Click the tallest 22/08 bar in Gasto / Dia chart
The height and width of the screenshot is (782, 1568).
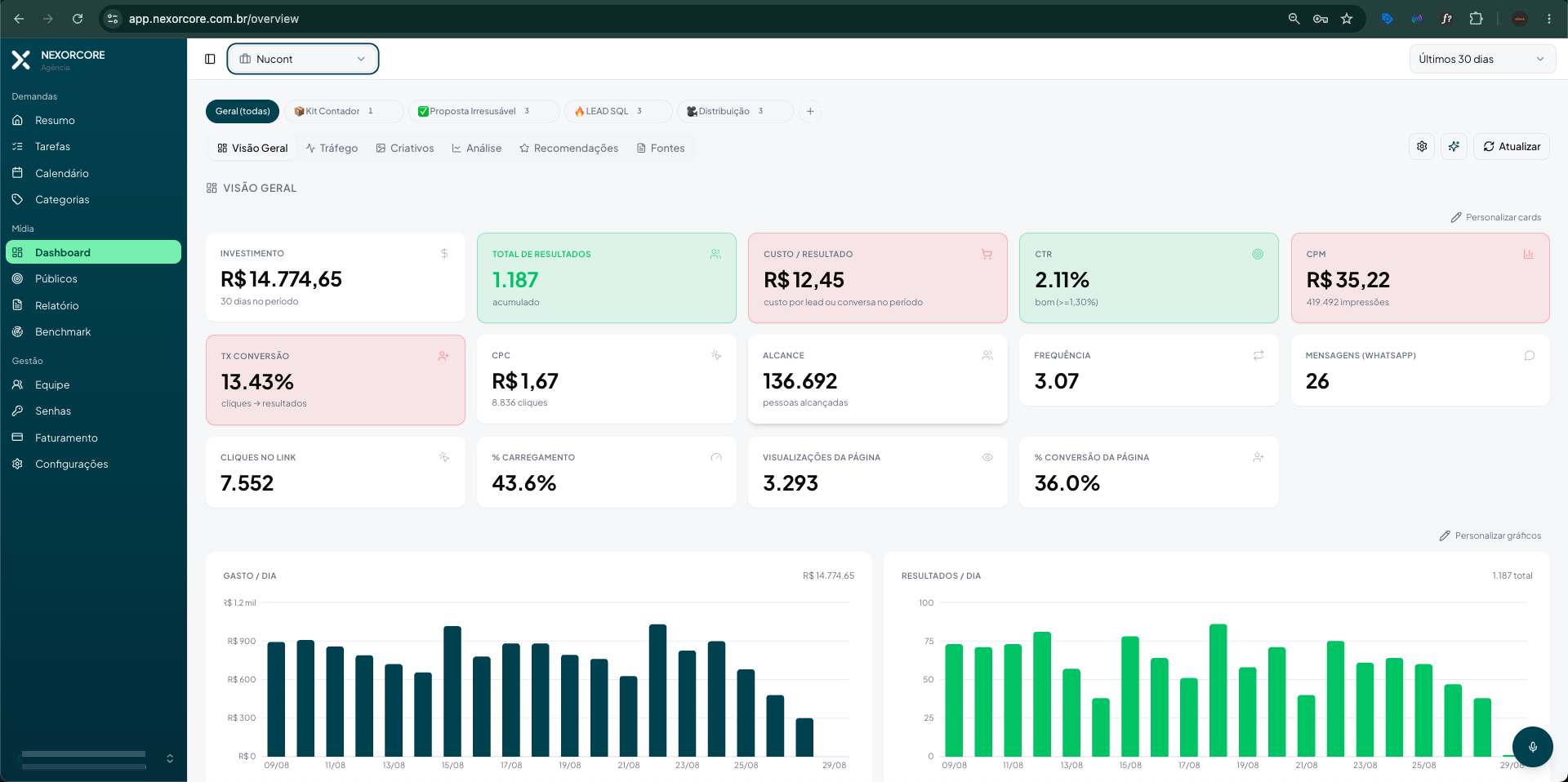657,690
